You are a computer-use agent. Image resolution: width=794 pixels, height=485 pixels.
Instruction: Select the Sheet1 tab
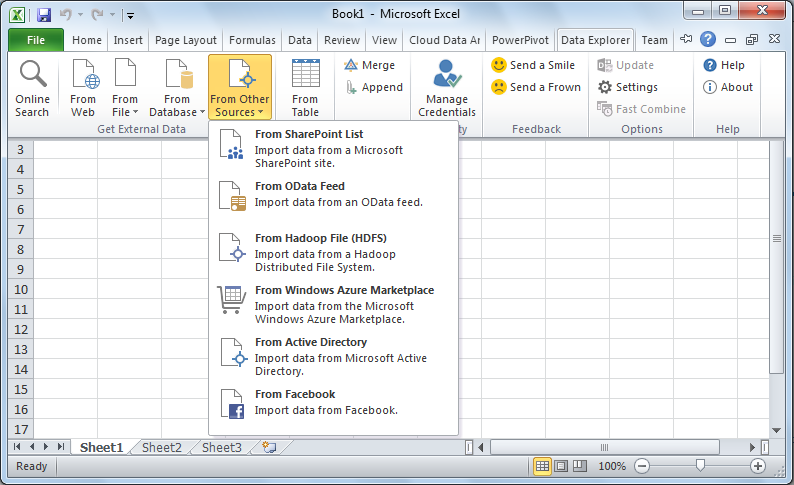pyautogui.click(x=101, y=448)
